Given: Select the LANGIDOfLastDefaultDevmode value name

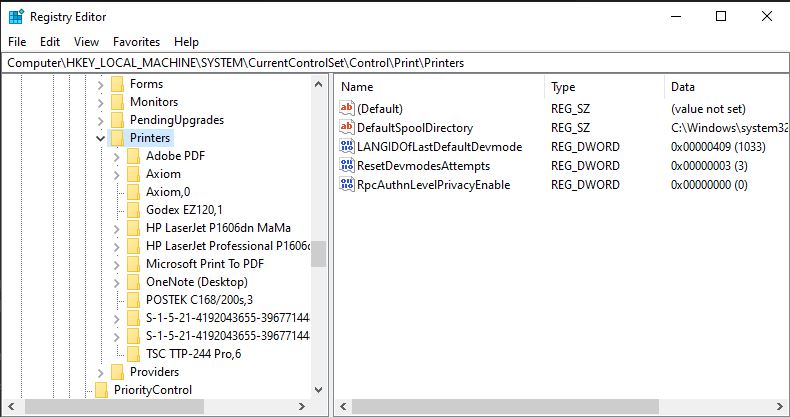Looking at the screenshot, I should 439,147.
